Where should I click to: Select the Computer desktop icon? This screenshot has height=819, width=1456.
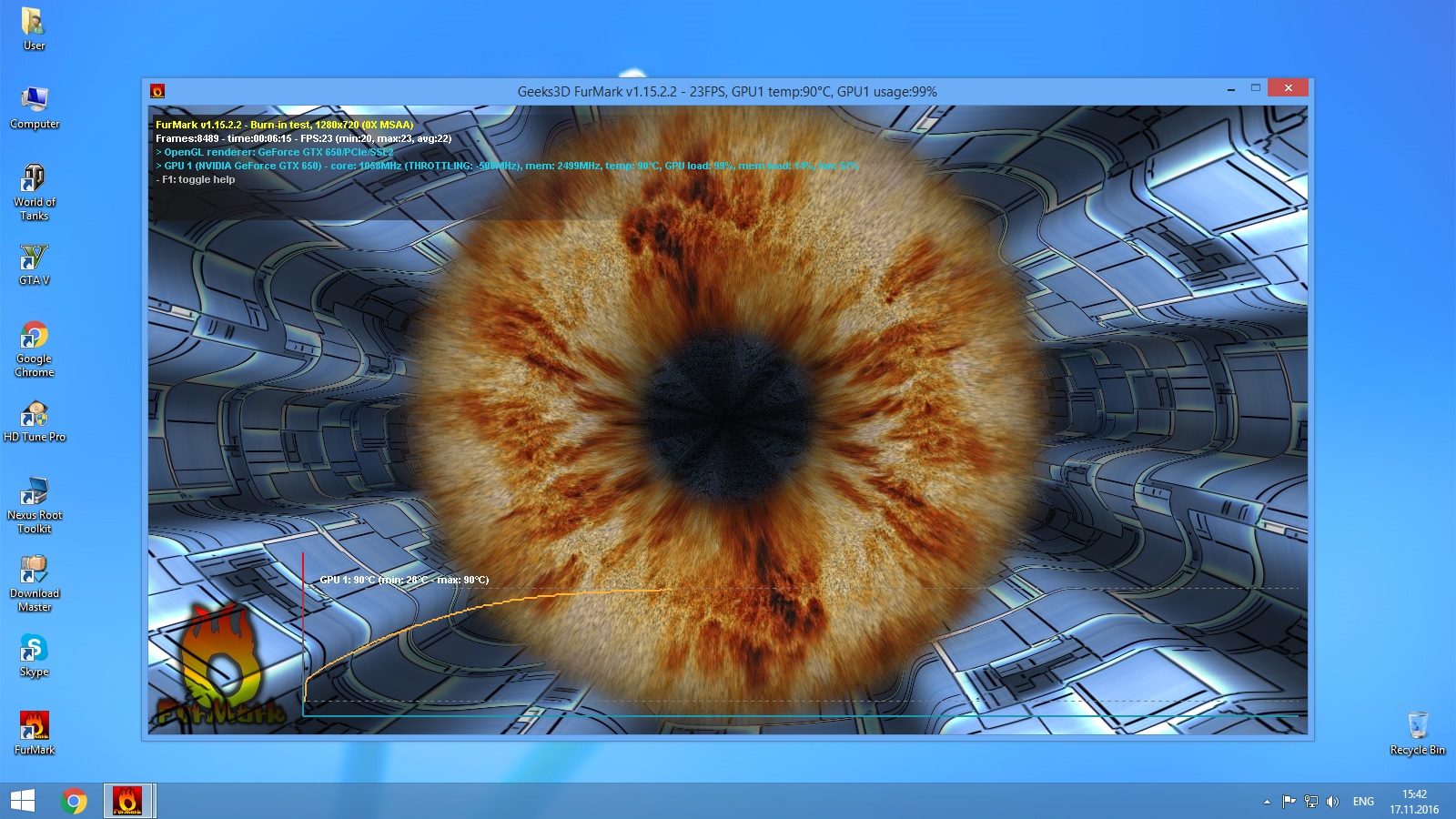click(35, 107)
